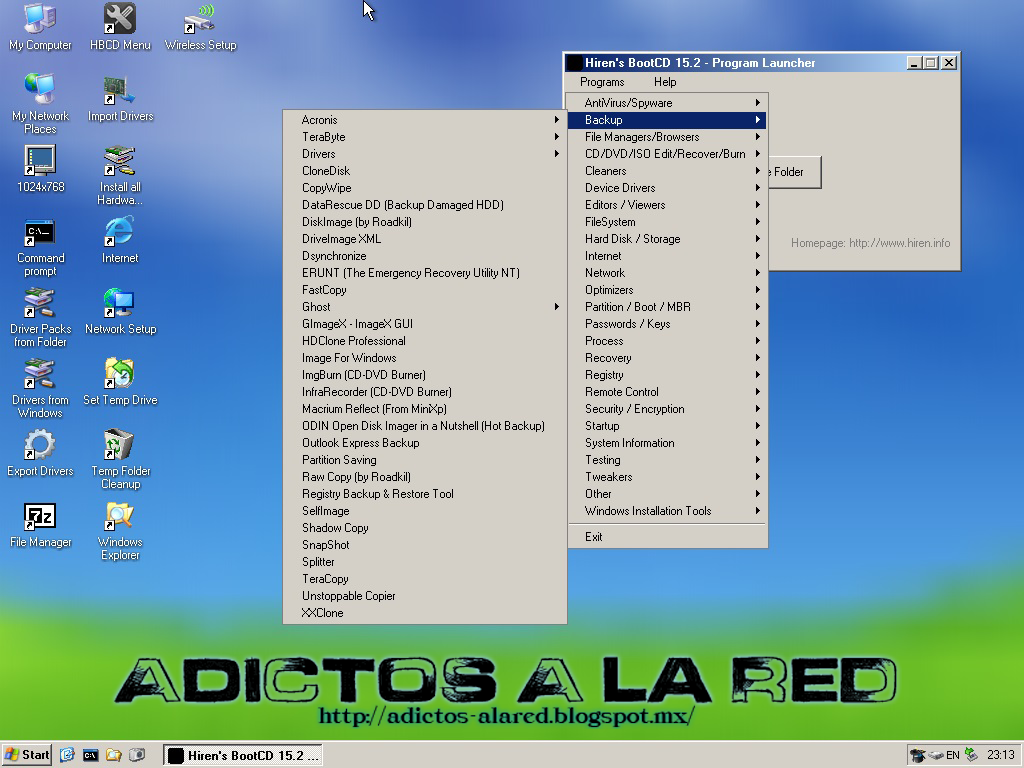Open the Internet desktop shortcut
The width and height of the screenshot is (1024, 768).
click(x=120, y=240)
